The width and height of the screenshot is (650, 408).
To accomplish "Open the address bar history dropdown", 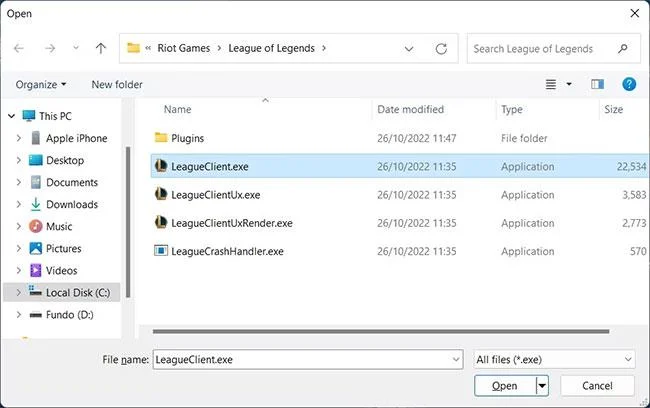I will click(409, 49).
